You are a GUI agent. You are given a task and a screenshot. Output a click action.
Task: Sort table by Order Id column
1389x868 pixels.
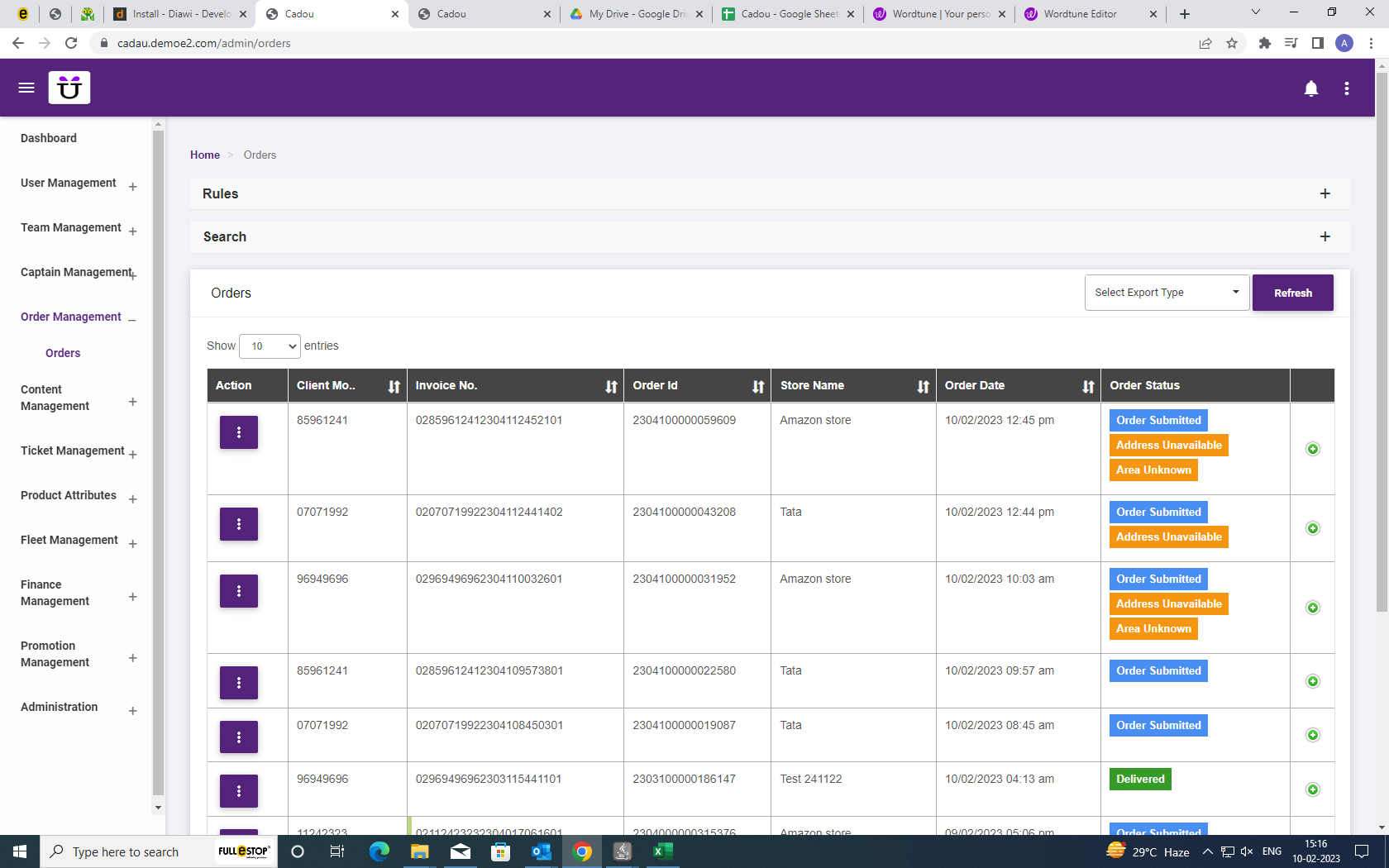(758, 386)
